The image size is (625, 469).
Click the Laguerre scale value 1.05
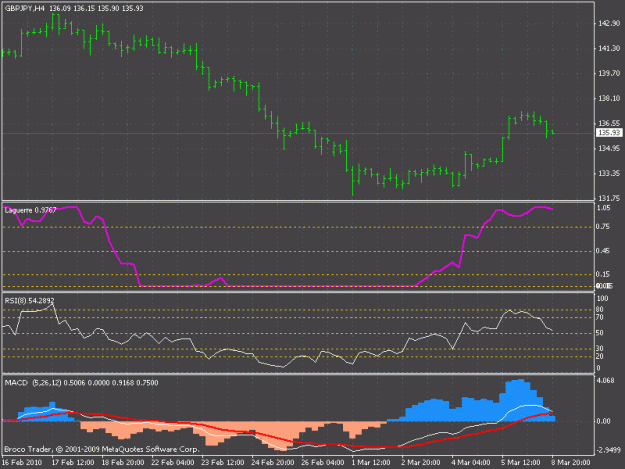603,208
